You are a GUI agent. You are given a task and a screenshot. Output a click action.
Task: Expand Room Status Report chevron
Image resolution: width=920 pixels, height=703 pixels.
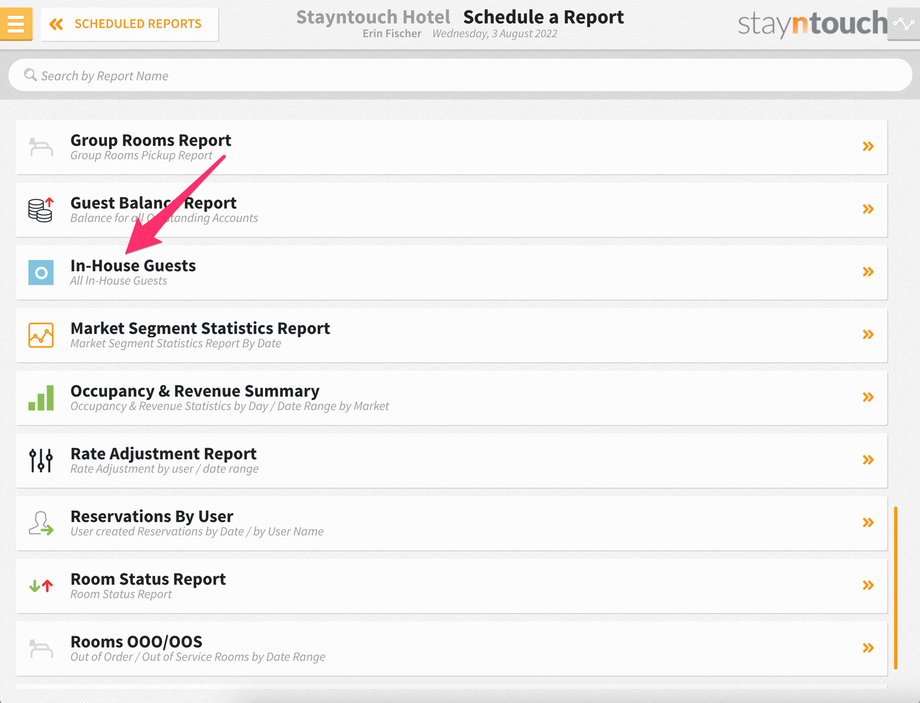(868, 585)
